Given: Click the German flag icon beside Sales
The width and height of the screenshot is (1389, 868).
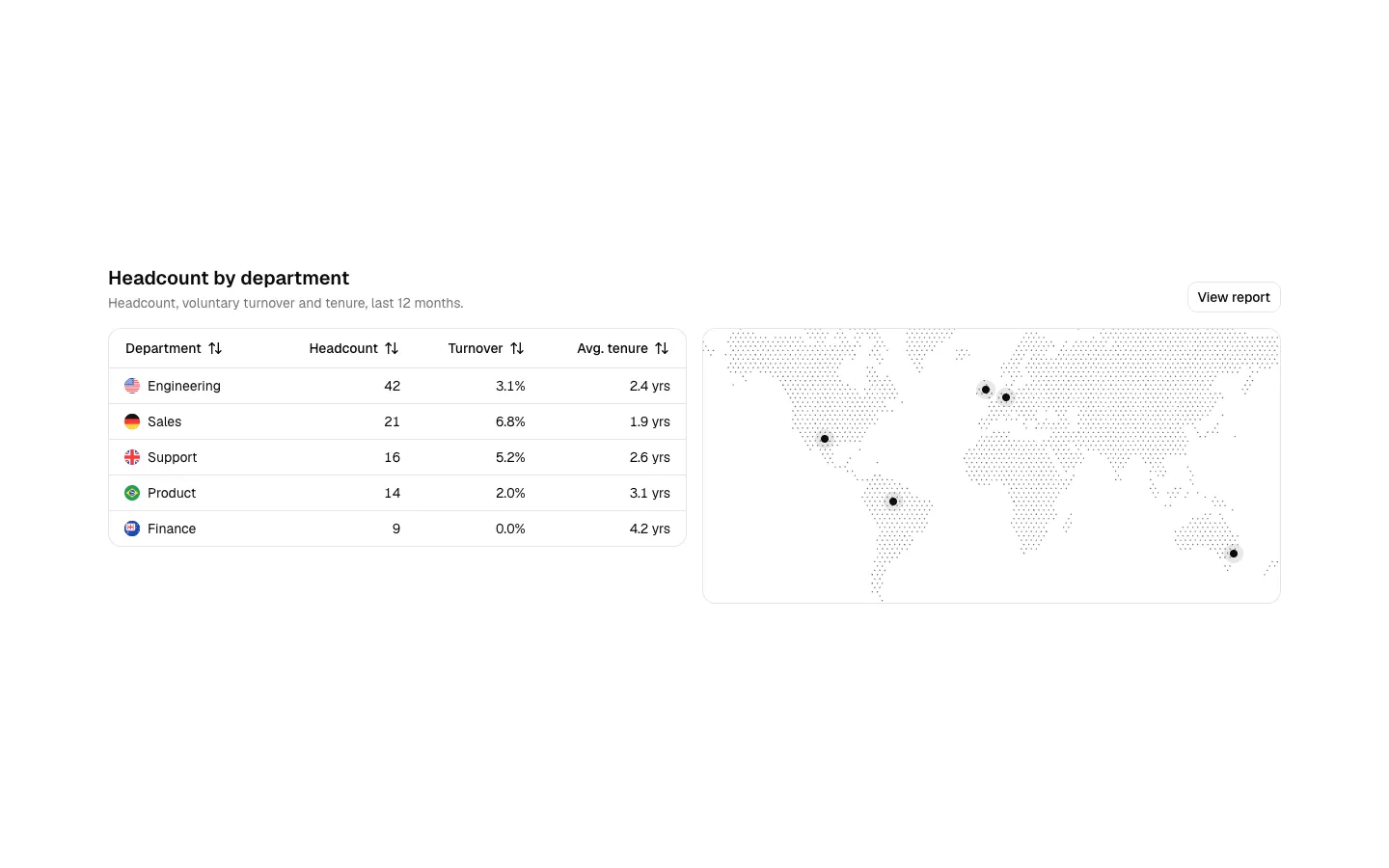Looking at the screenshot, I should tap(132, 421).
